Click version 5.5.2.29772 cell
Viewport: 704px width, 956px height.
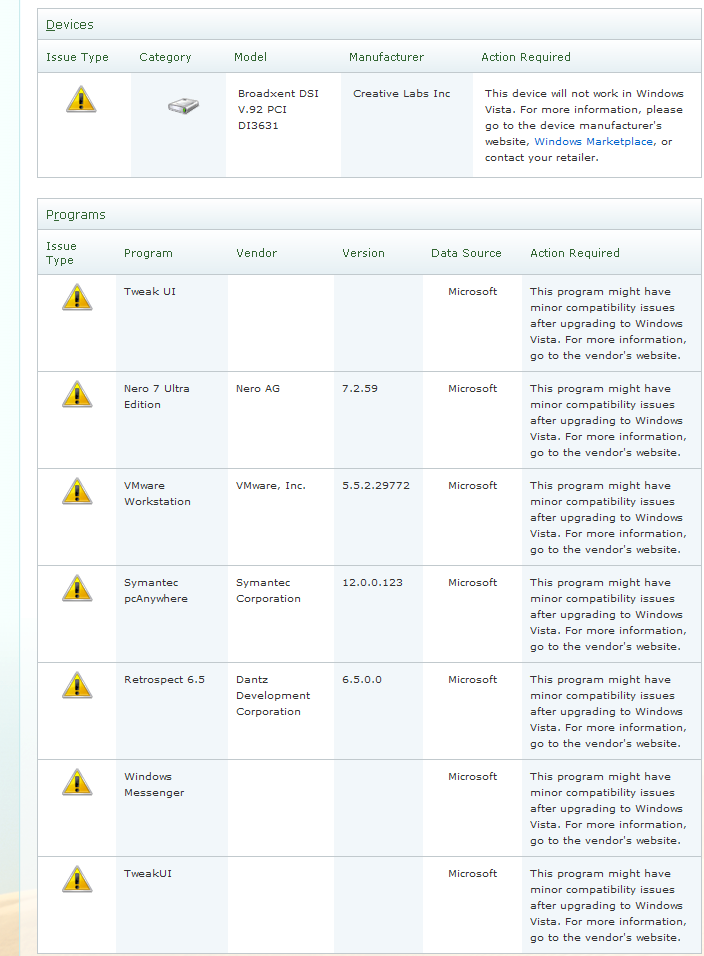pos(376,485)
